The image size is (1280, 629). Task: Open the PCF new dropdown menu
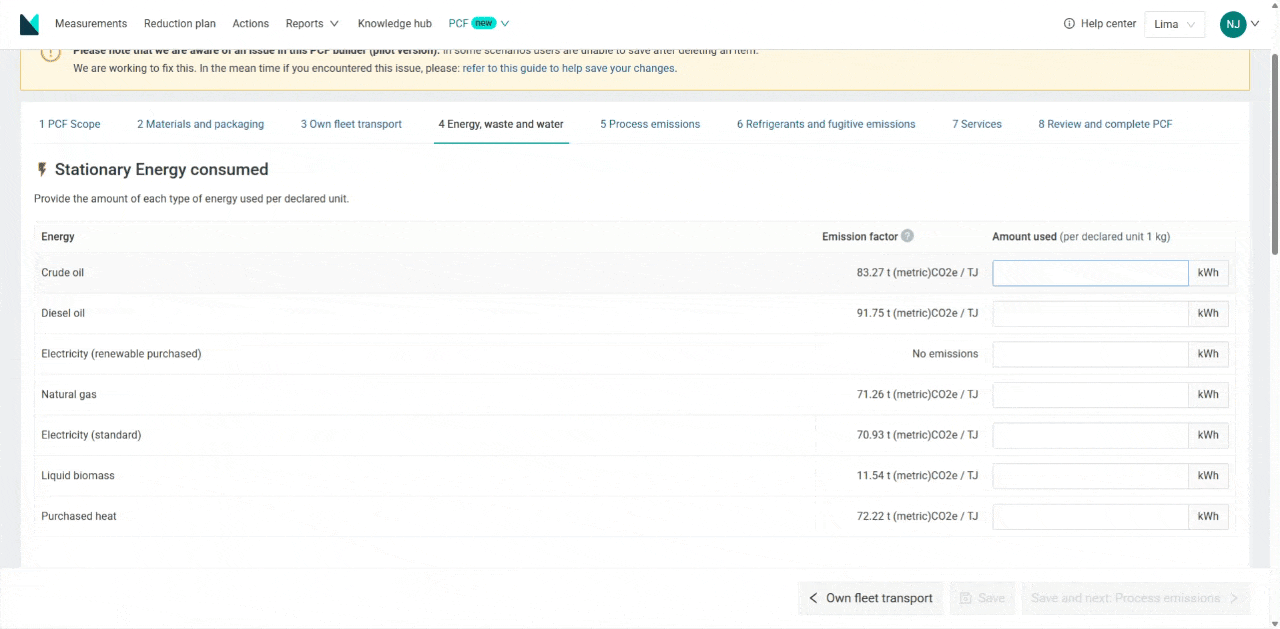[479, 23]
